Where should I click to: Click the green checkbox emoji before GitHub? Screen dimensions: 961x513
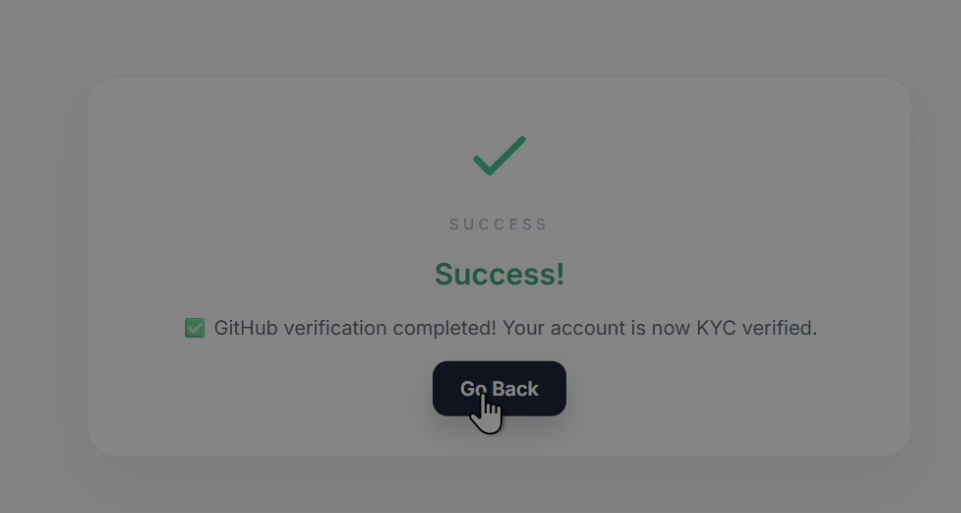195,328
